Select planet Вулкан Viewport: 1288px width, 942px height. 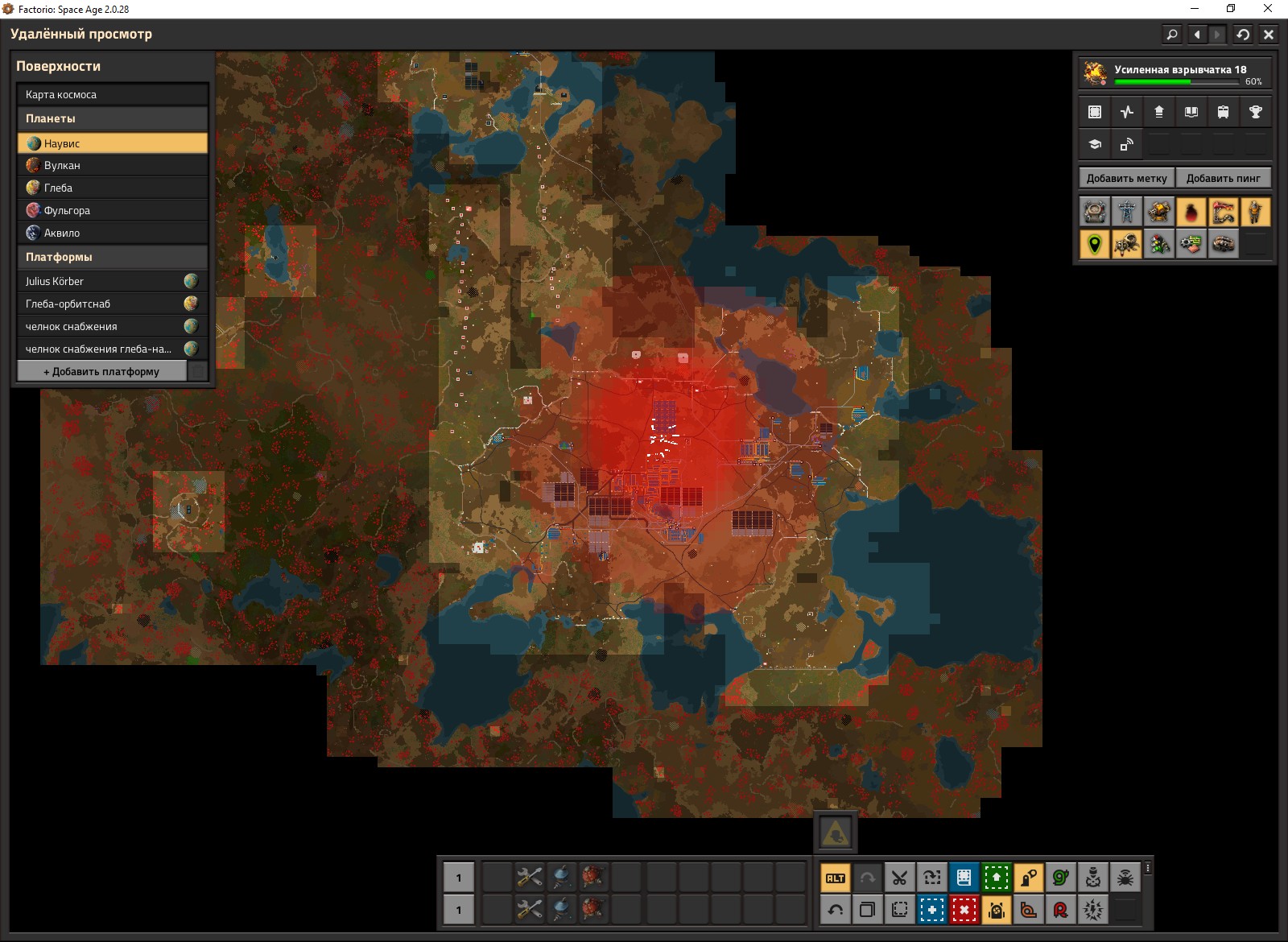point(113,165)
